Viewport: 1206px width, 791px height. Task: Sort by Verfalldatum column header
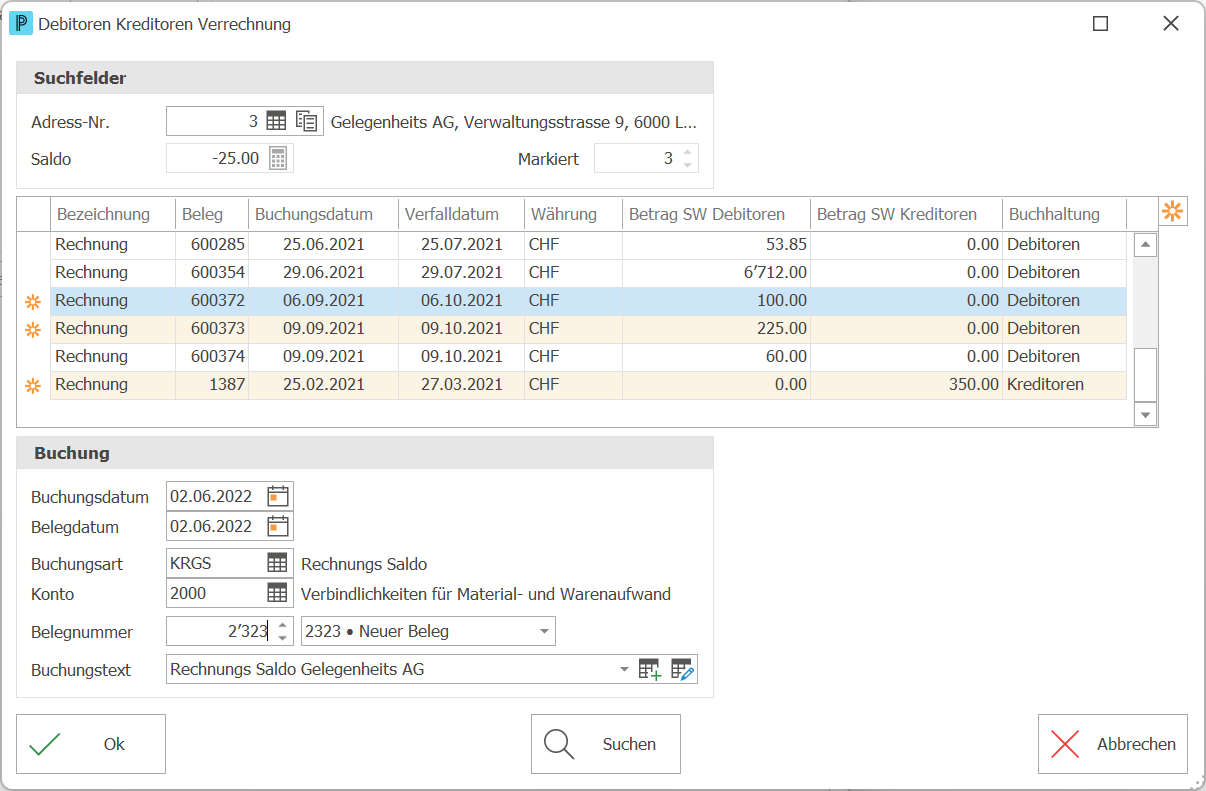(461, 214)
